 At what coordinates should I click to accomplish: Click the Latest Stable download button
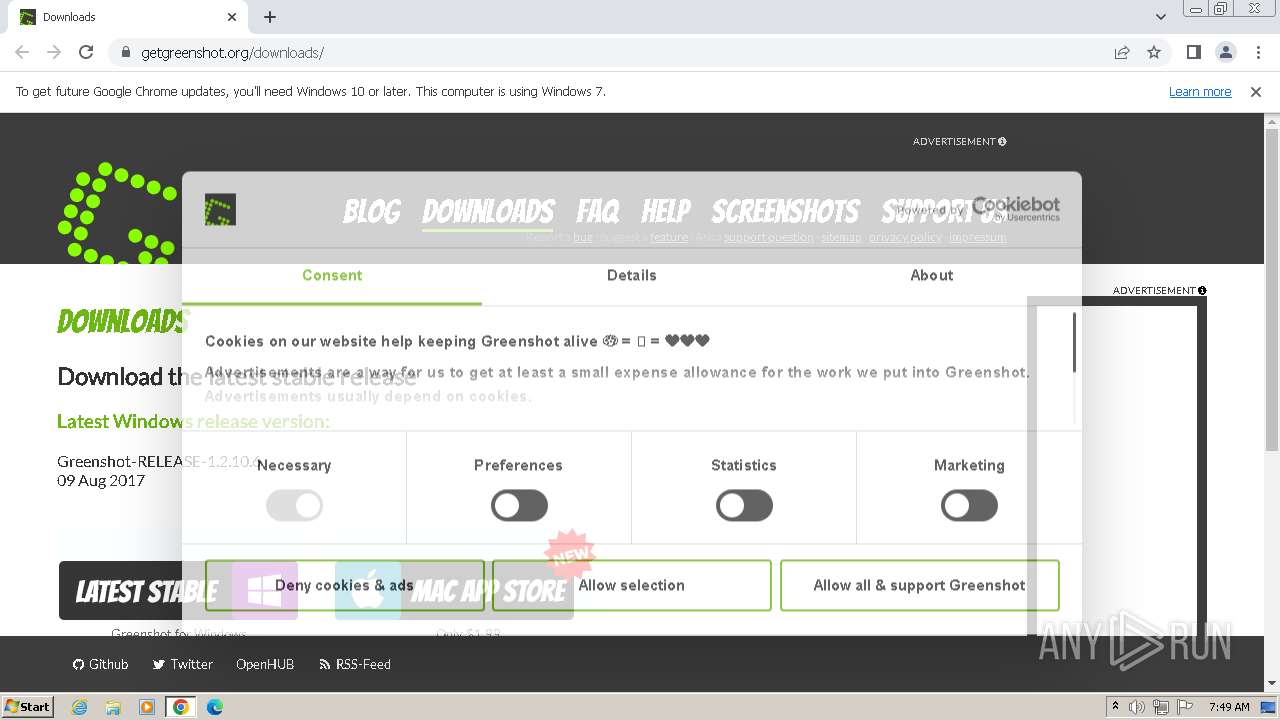(180, 591)
